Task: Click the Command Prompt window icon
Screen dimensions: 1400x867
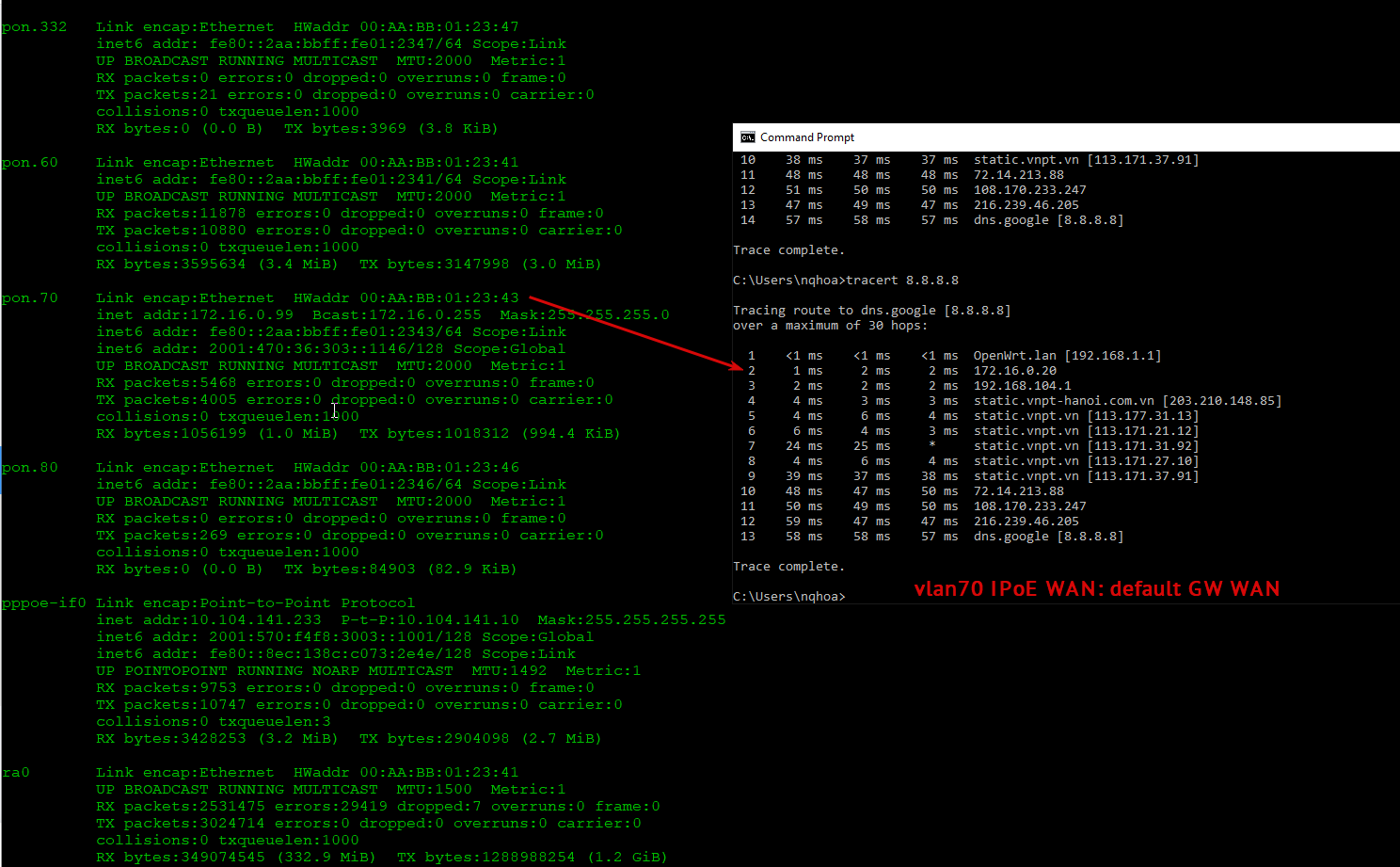Action: (748, 137)
